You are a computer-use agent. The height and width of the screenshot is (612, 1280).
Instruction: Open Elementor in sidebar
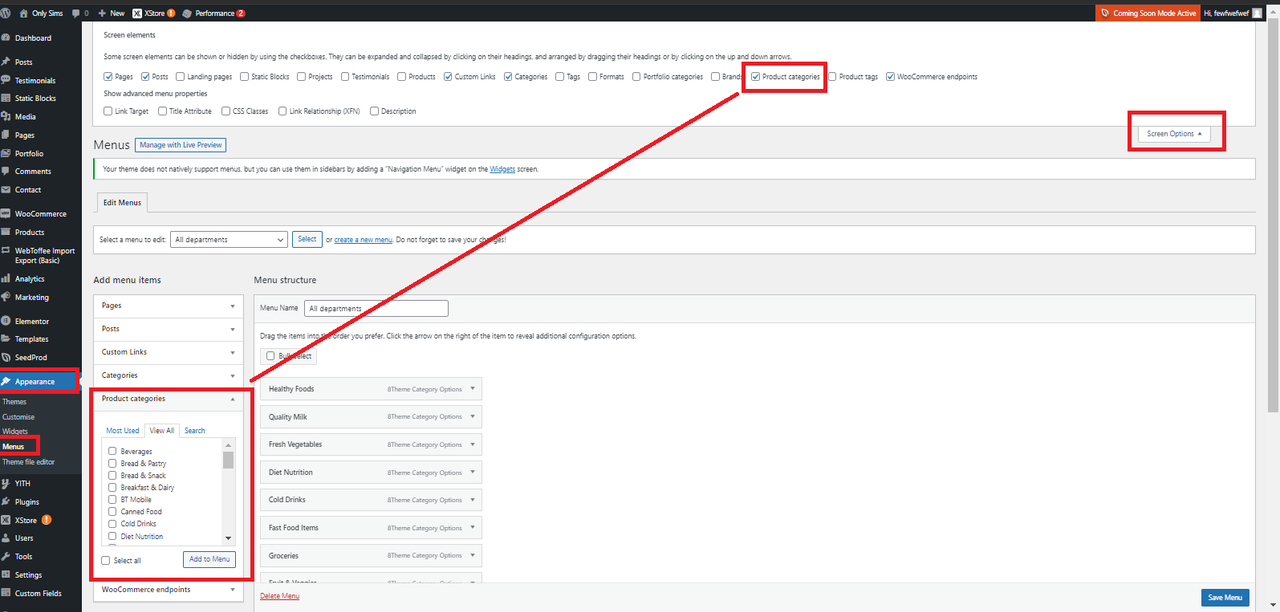32,321
